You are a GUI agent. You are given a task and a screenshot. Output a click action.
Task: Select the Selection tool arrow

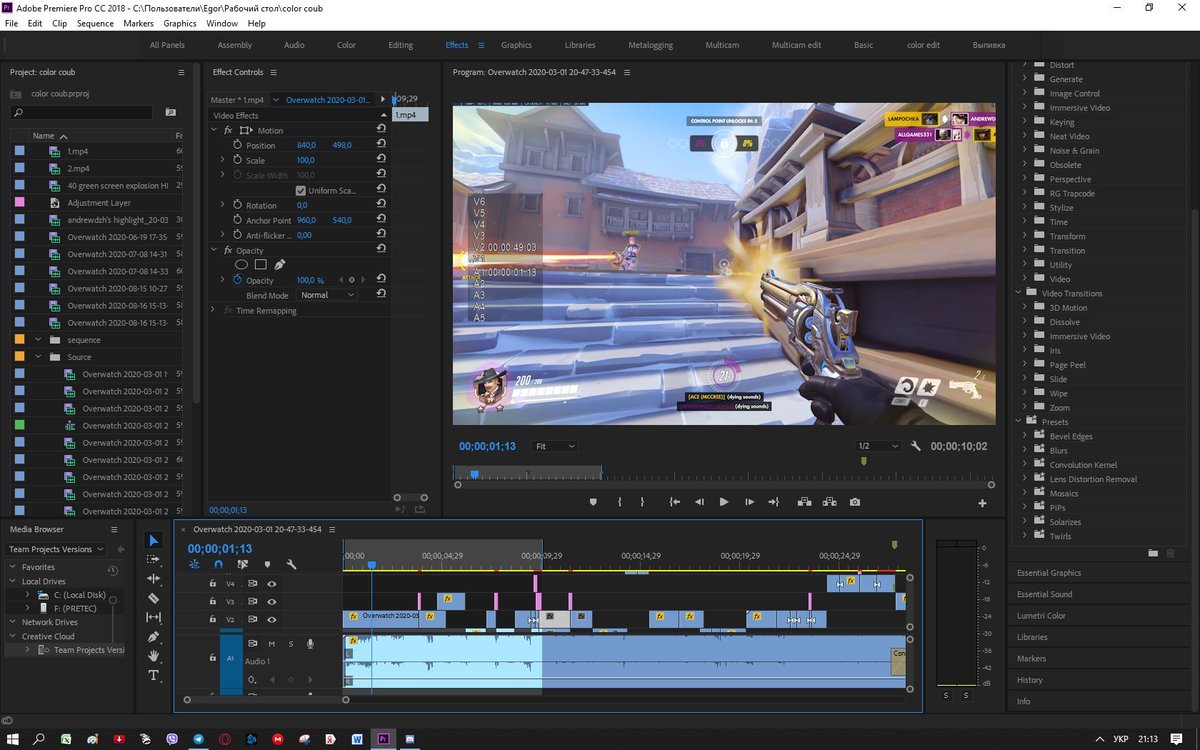pos(153,540)
